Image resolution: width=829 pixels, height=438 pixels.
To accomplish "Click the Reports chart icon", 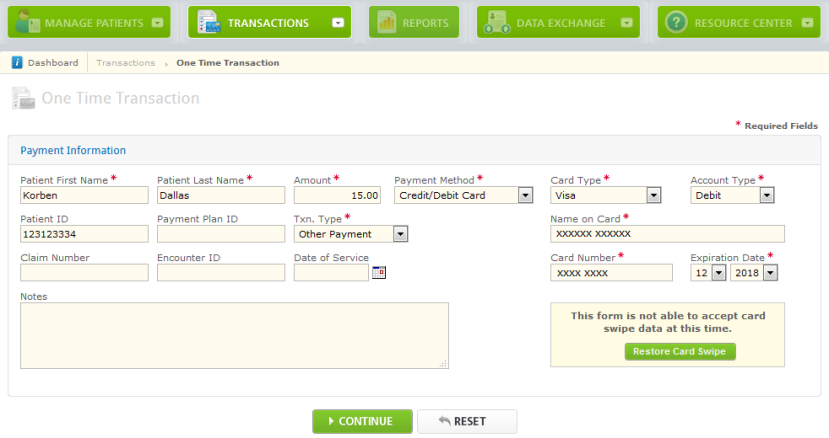I will click(x=386, y=22).
